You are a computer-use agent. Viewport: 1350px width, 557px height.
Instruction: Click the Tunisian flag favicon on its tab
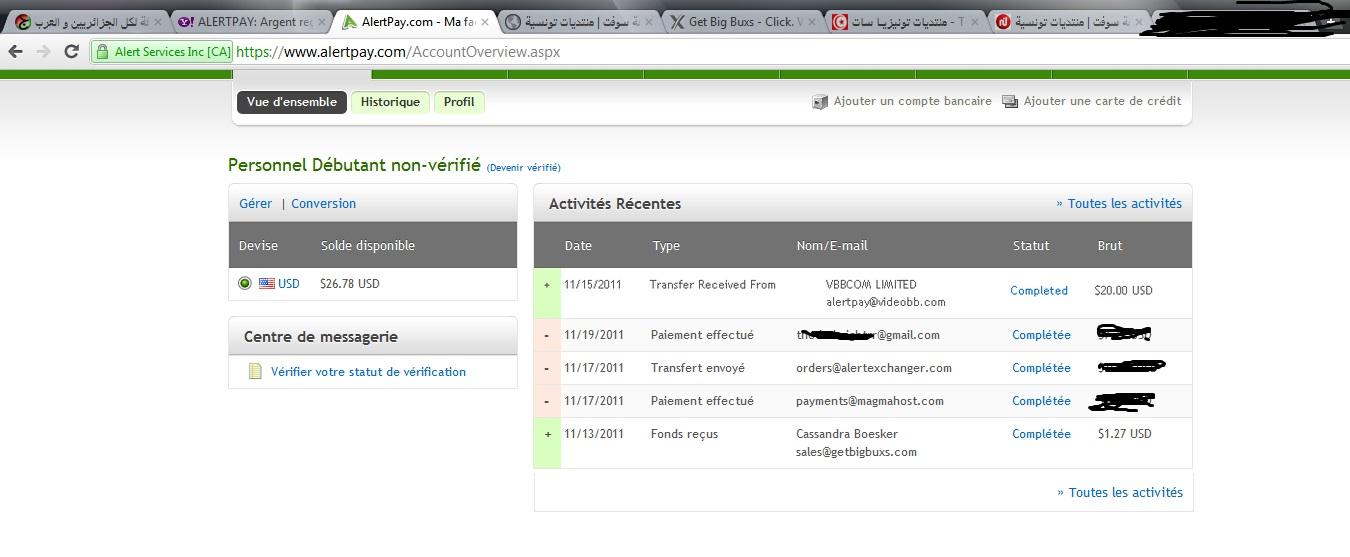842,21
